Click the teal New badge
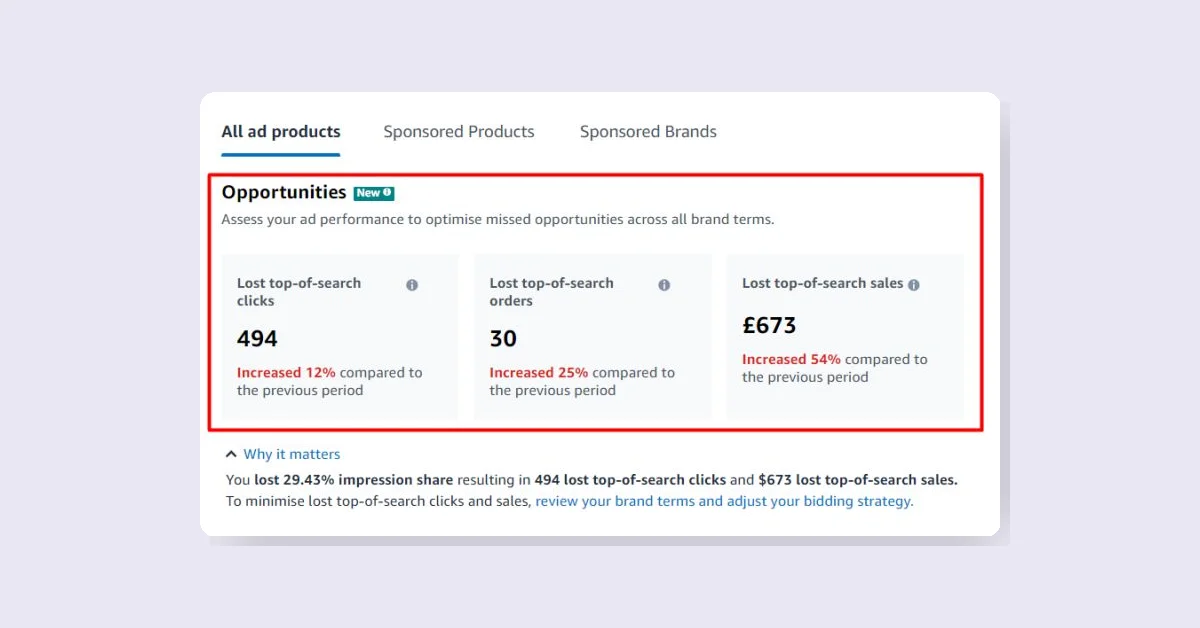The image size is (1200, 628). [x=373, y=192]
